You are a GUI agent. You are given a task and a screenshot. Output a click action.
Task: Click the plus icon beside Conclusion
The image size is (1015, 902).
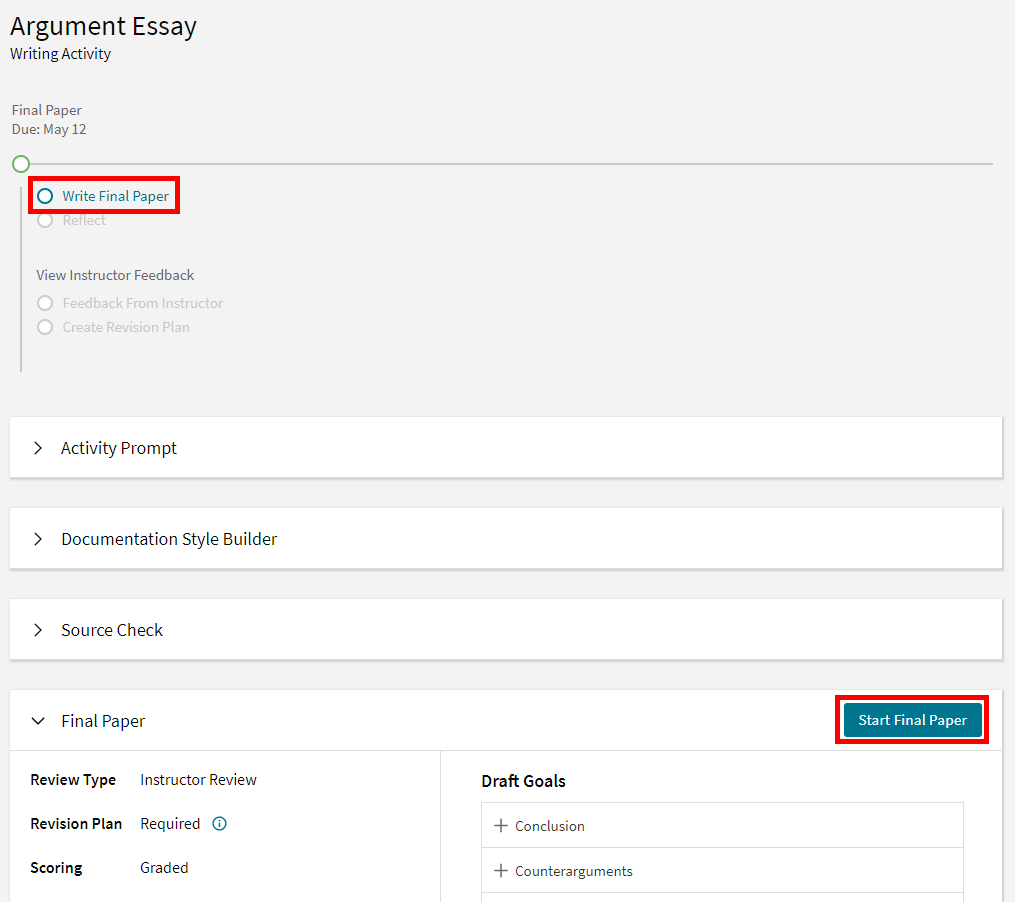501,826
